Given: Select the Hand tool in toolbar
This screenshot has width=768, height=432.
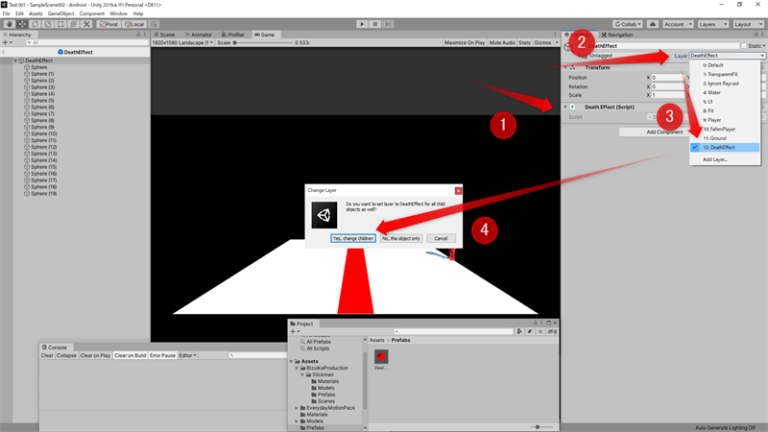Looking at the screenshot, I should pos(9,24).
